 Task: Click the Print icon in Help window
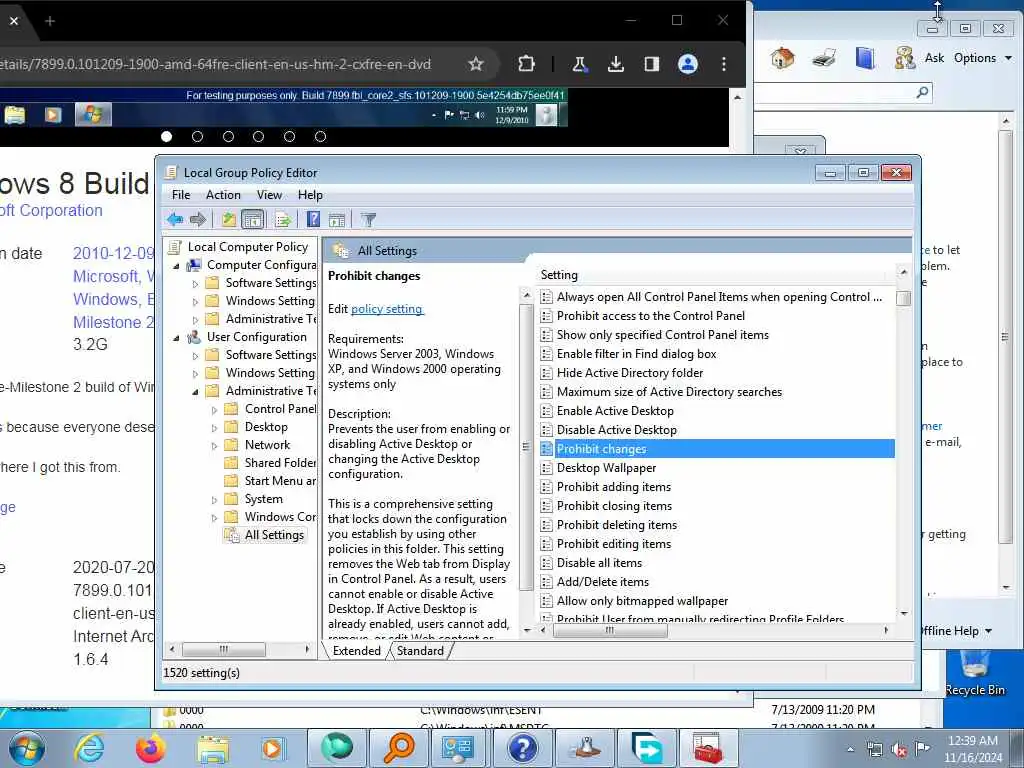tap(824, 59)
